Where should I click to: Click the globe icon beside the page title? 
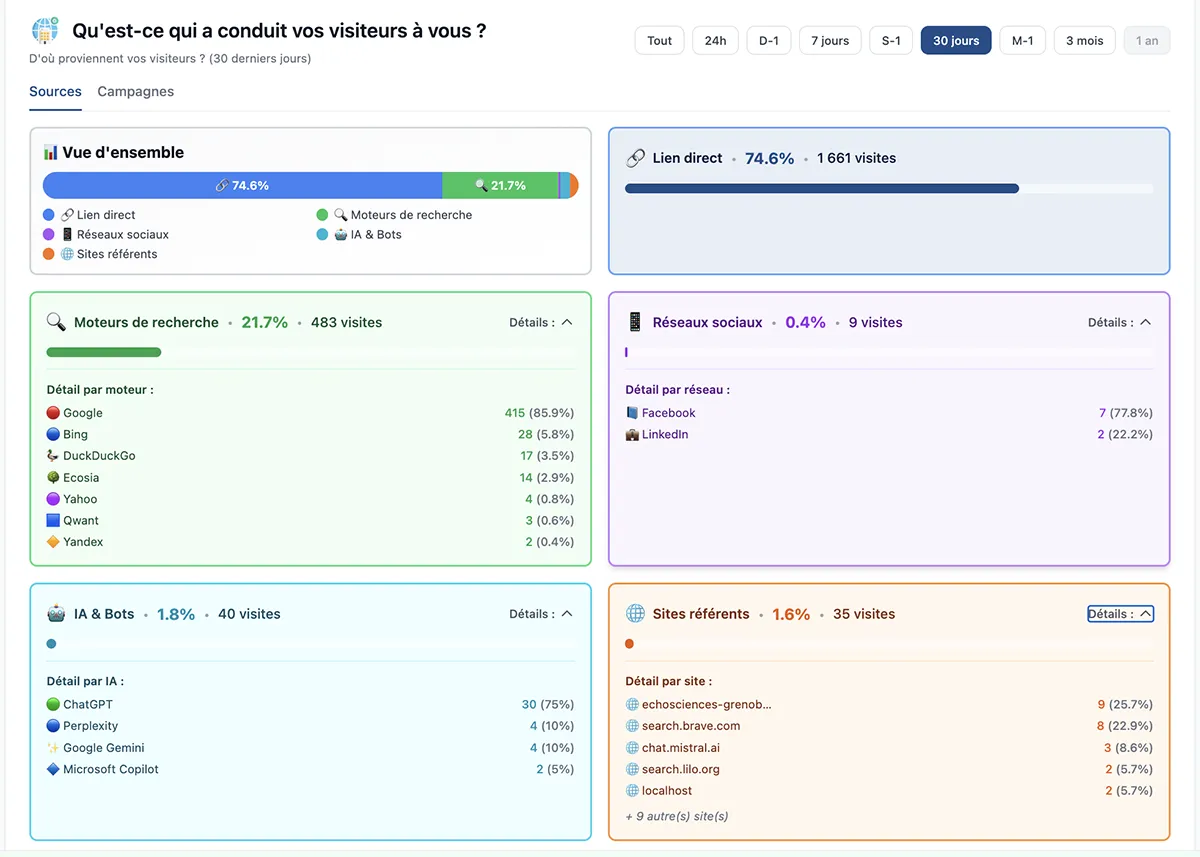point(45,31)
